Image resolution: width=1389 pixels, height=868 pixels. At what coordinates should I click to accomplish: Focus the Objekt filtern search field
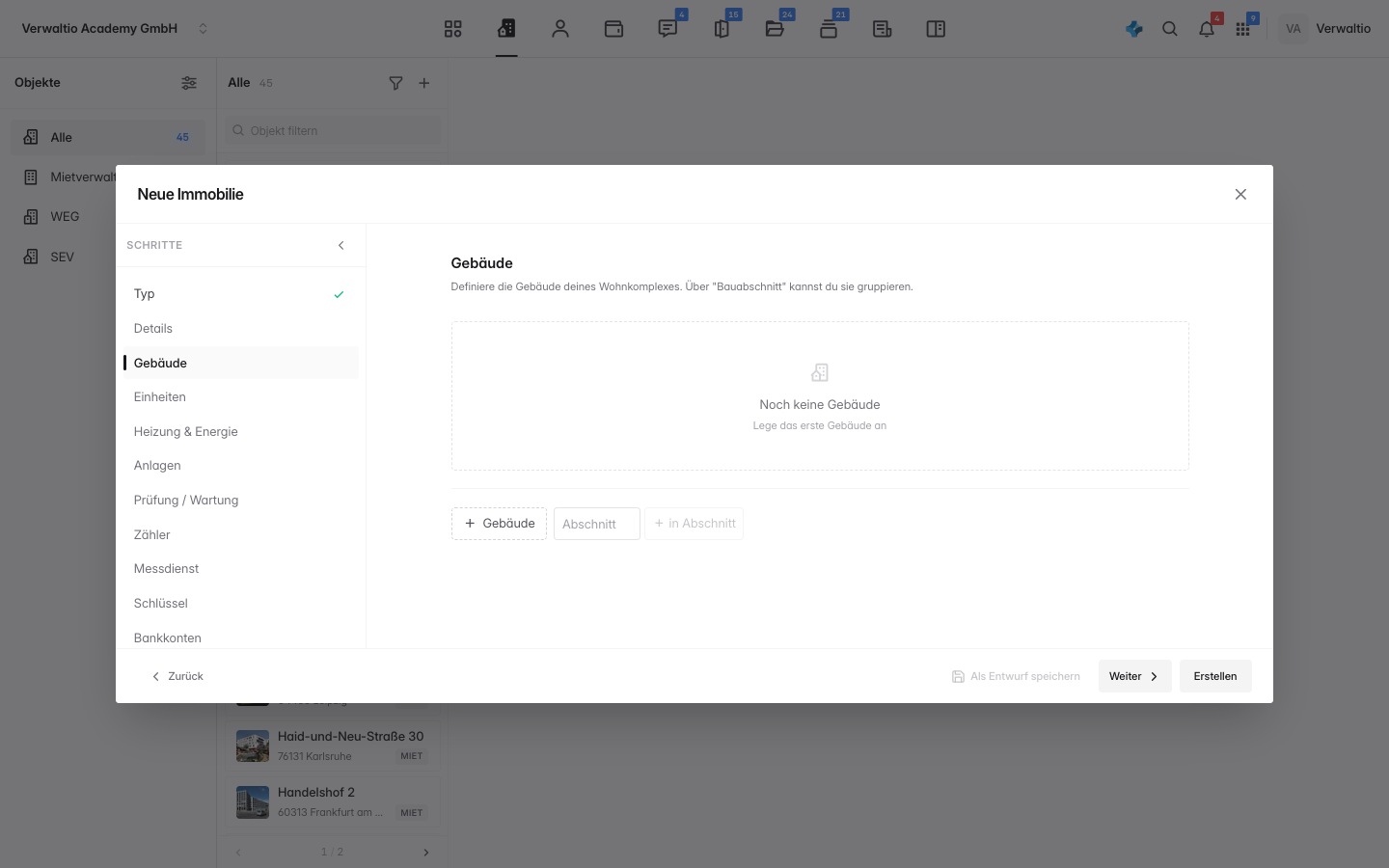pos(334,131)
